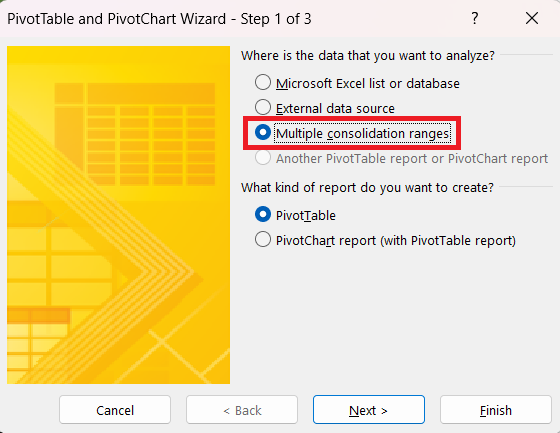
Task: Click the yellow wizard illustration image
Action: (x=118, y=215)
